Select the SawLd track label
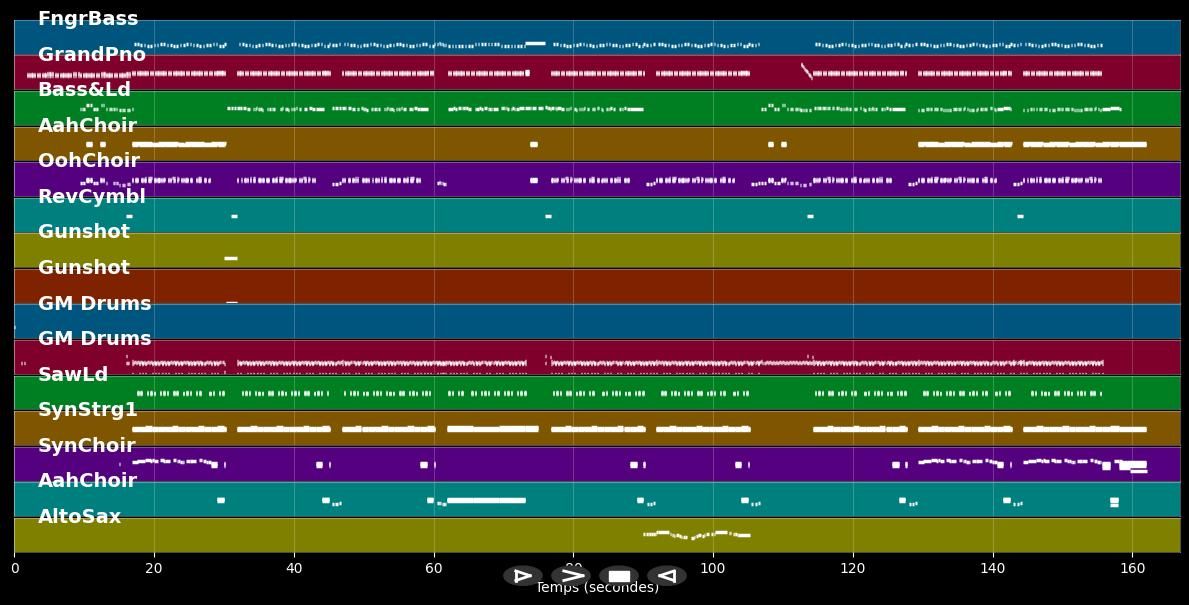Screen dimensions: 1189x605 click(73, 375)
